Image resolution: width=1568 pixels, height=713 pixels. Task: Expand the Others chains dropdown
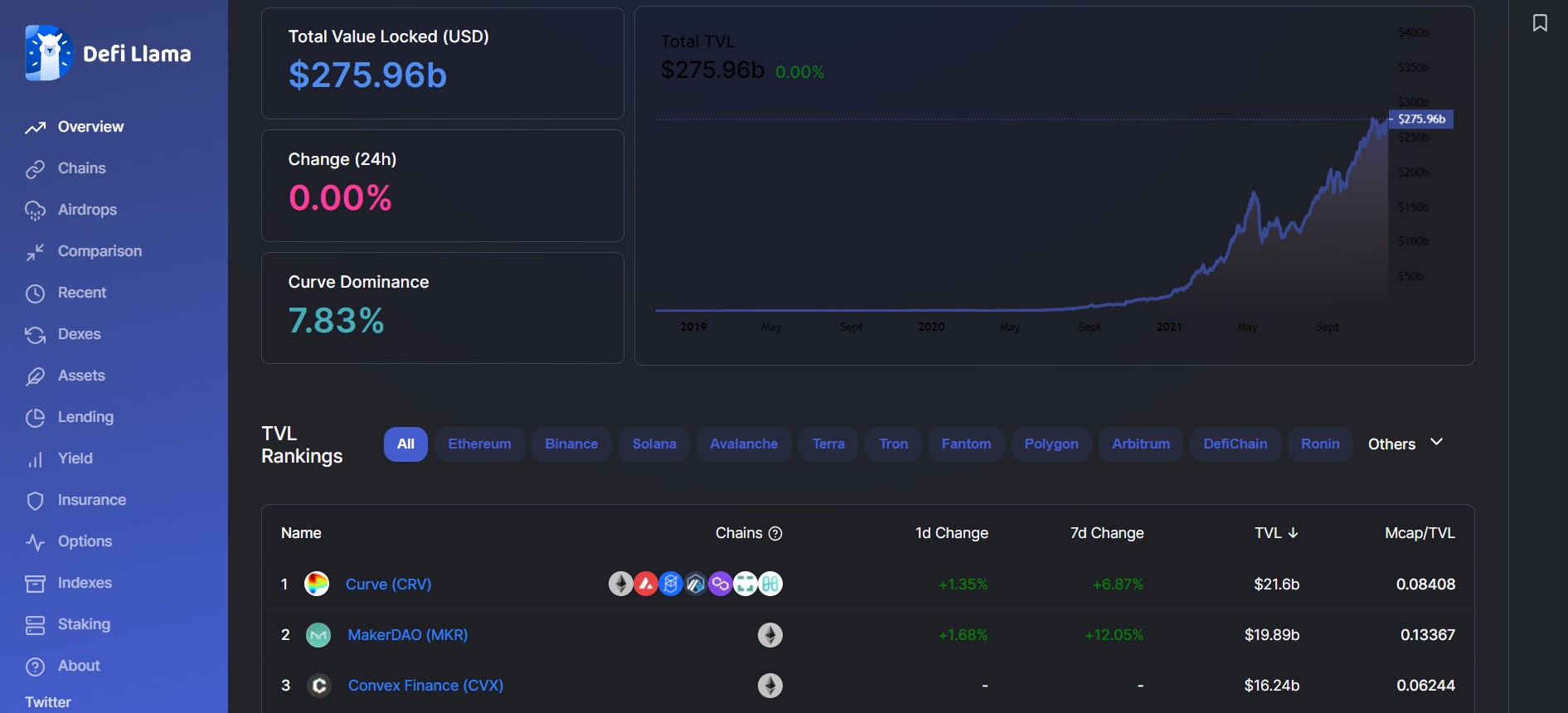pos(1405,444)
